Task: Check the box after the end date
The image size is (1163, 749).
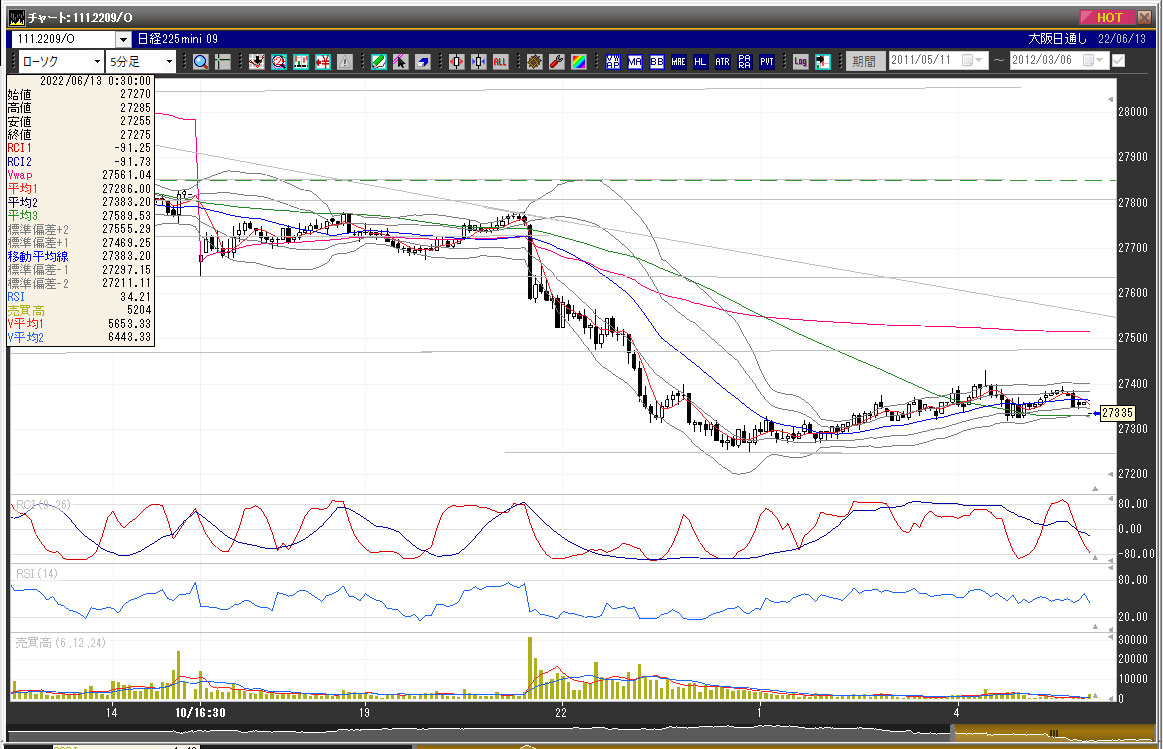Action: (x=1118, y=61)
